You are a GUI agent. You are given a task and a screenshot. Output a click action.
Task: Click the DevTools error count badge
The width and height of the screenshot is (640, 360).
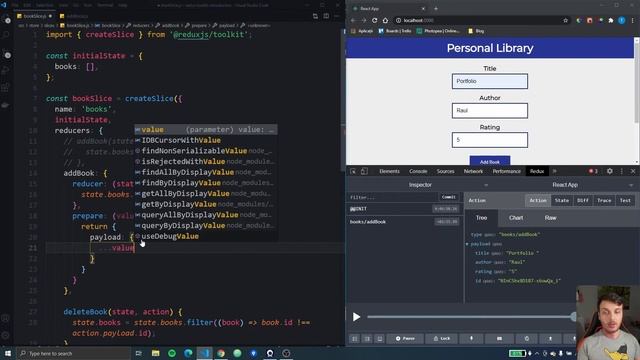pyautogui.click(x=593, y=171)
